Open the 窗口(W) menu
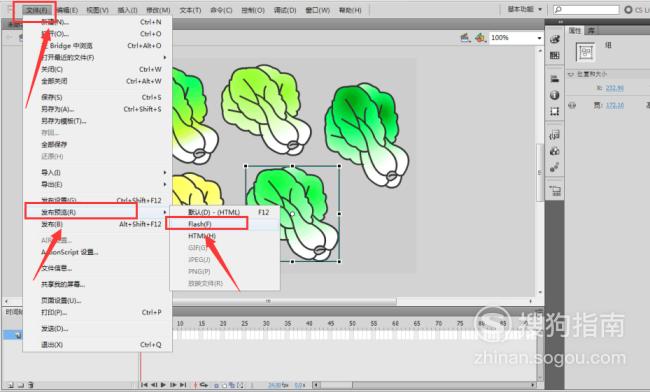Viewport: 650px width, 392px height. click(x=318, y=10)
